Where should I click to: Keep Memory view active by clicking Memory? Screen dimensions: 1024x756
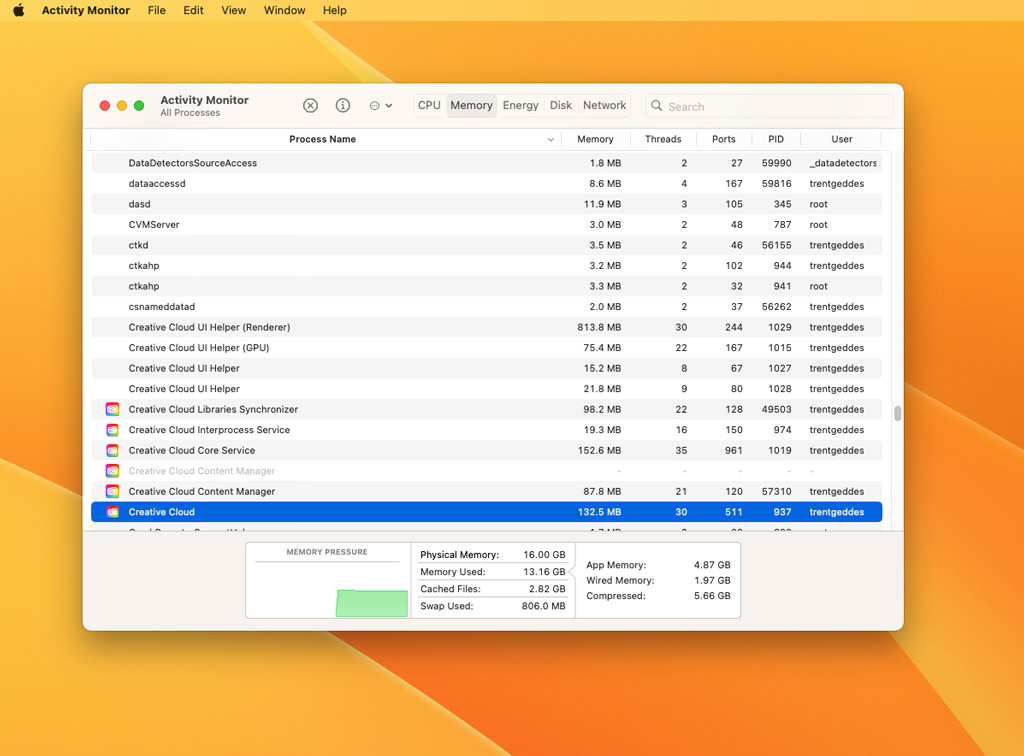pyautogui.click(x=471, y=105)
